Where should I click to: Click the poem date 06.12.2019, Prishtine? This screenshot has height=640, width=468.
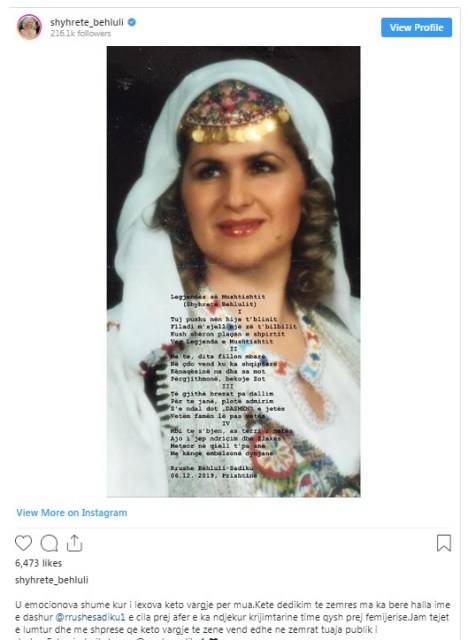coord(214,476)
